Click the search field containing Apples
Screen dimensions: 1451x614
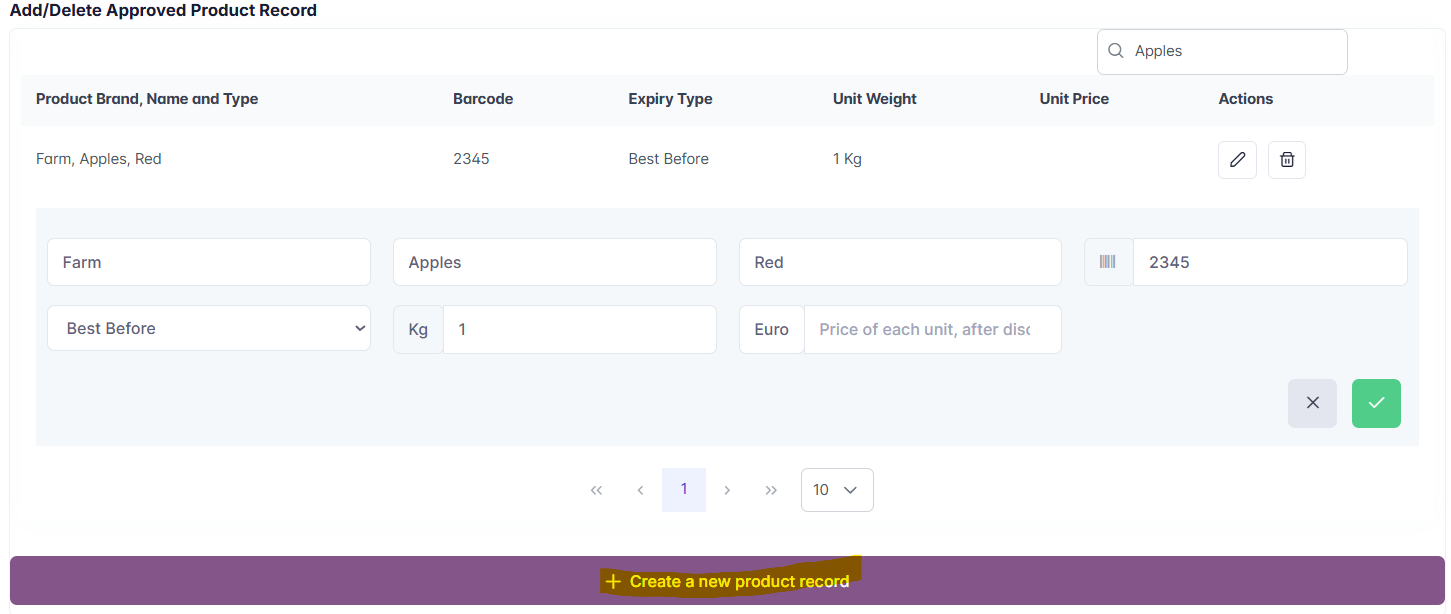tap(1235, 51)
